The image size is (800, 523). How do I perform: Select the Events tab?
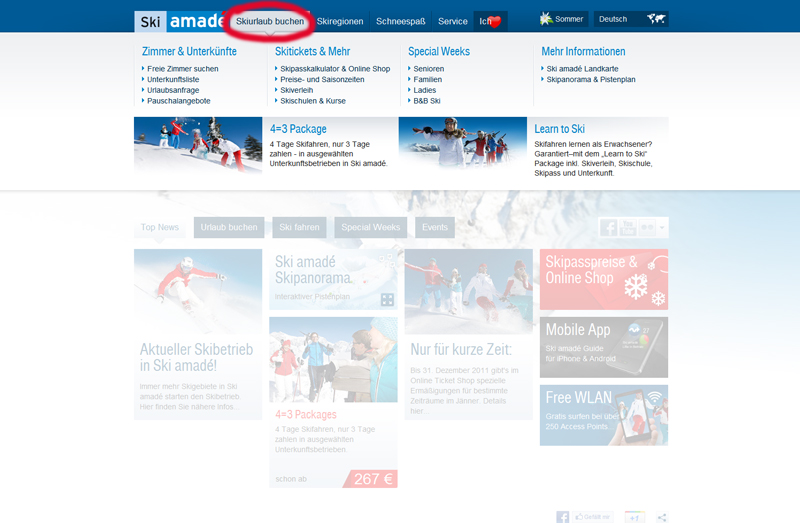click(435, 227)
